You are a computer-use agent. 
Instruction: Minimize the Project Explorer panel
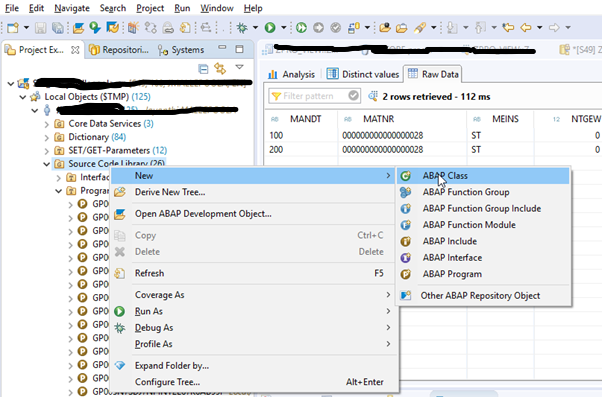[222, 48]
